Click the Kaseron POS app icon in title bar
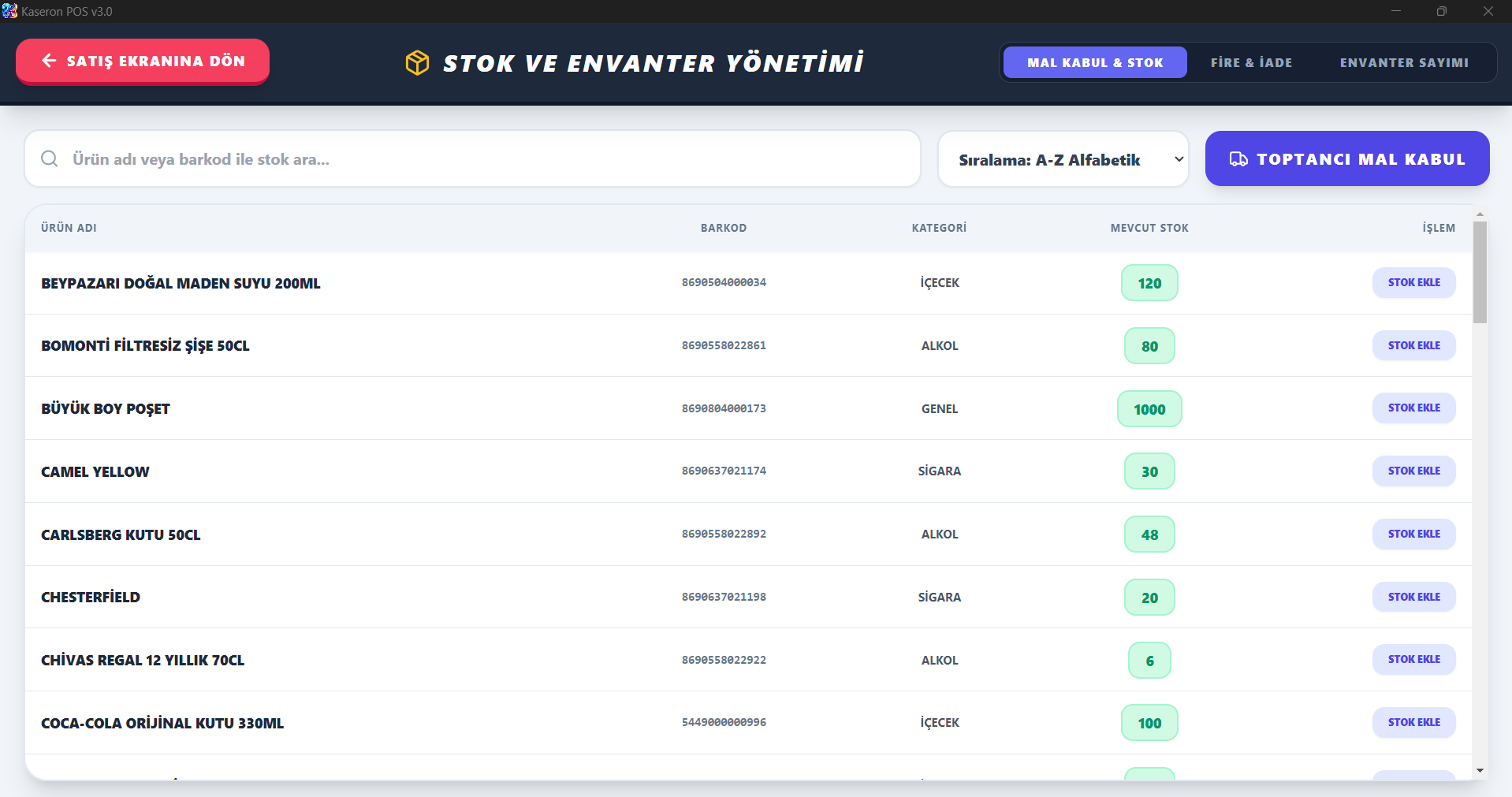Image resolution: width=1512 pixels, height=797 pixels. [x=9, y=11]
